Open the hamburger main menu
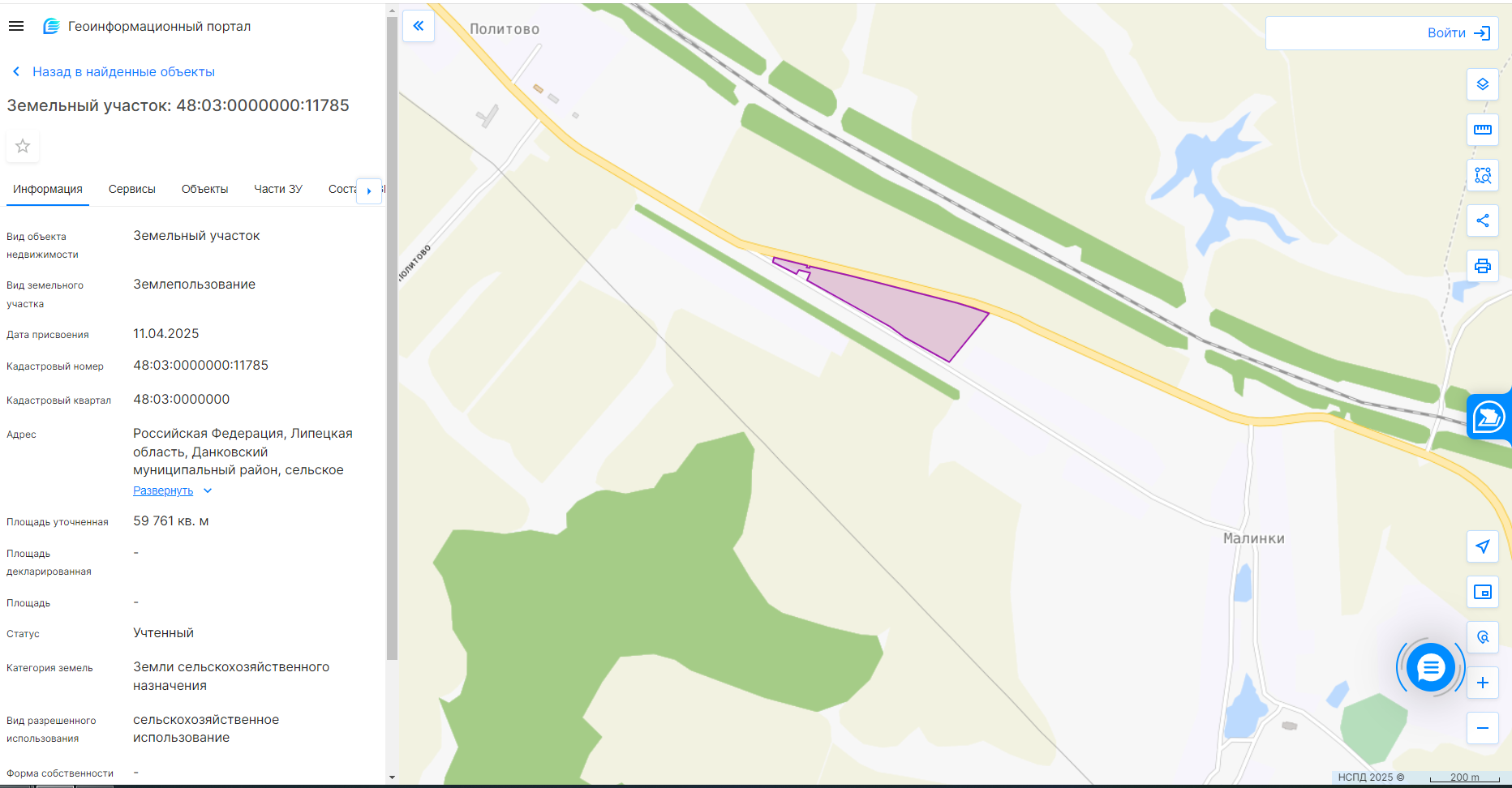 tap(16, 26)
